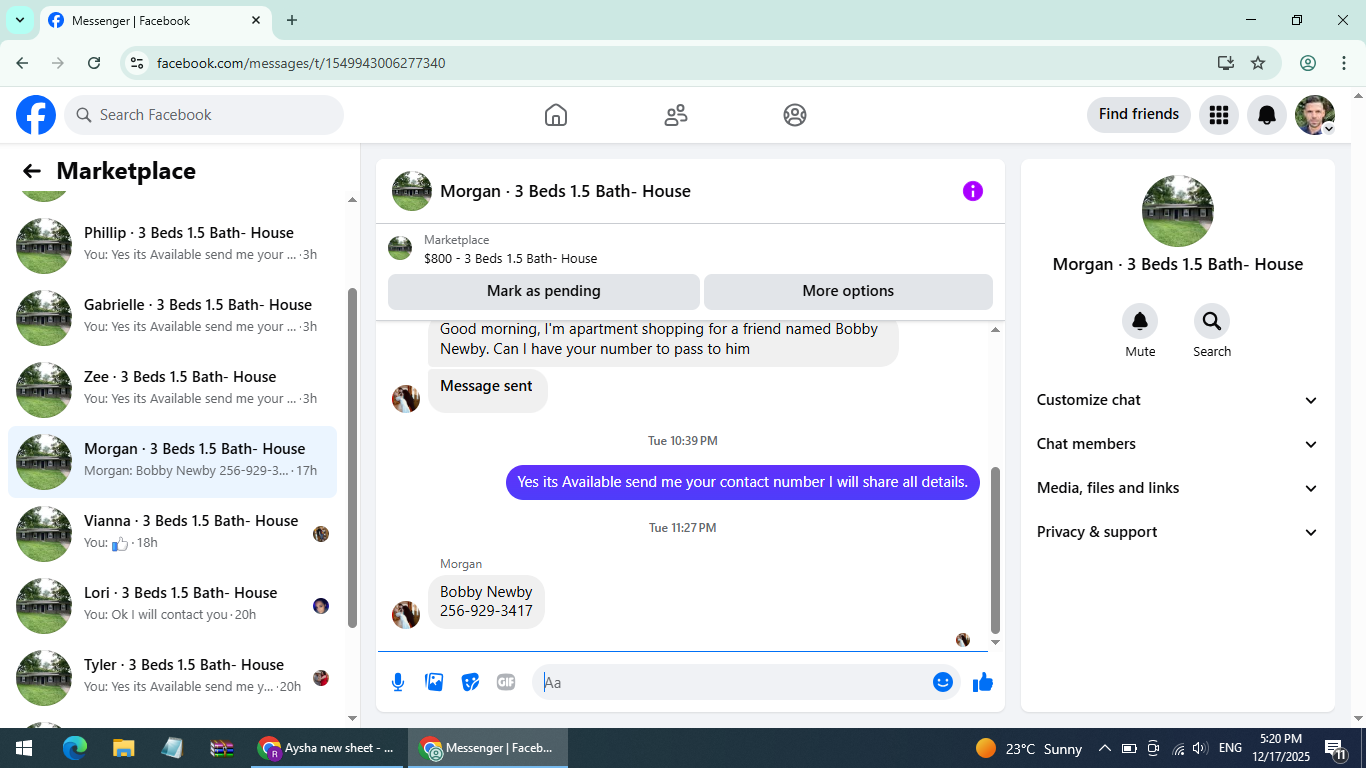Open taskbar clock showing 5:20 PM
Image resolution: width=1366 pixels, height=768 pixels.
tap(1280, 748)
